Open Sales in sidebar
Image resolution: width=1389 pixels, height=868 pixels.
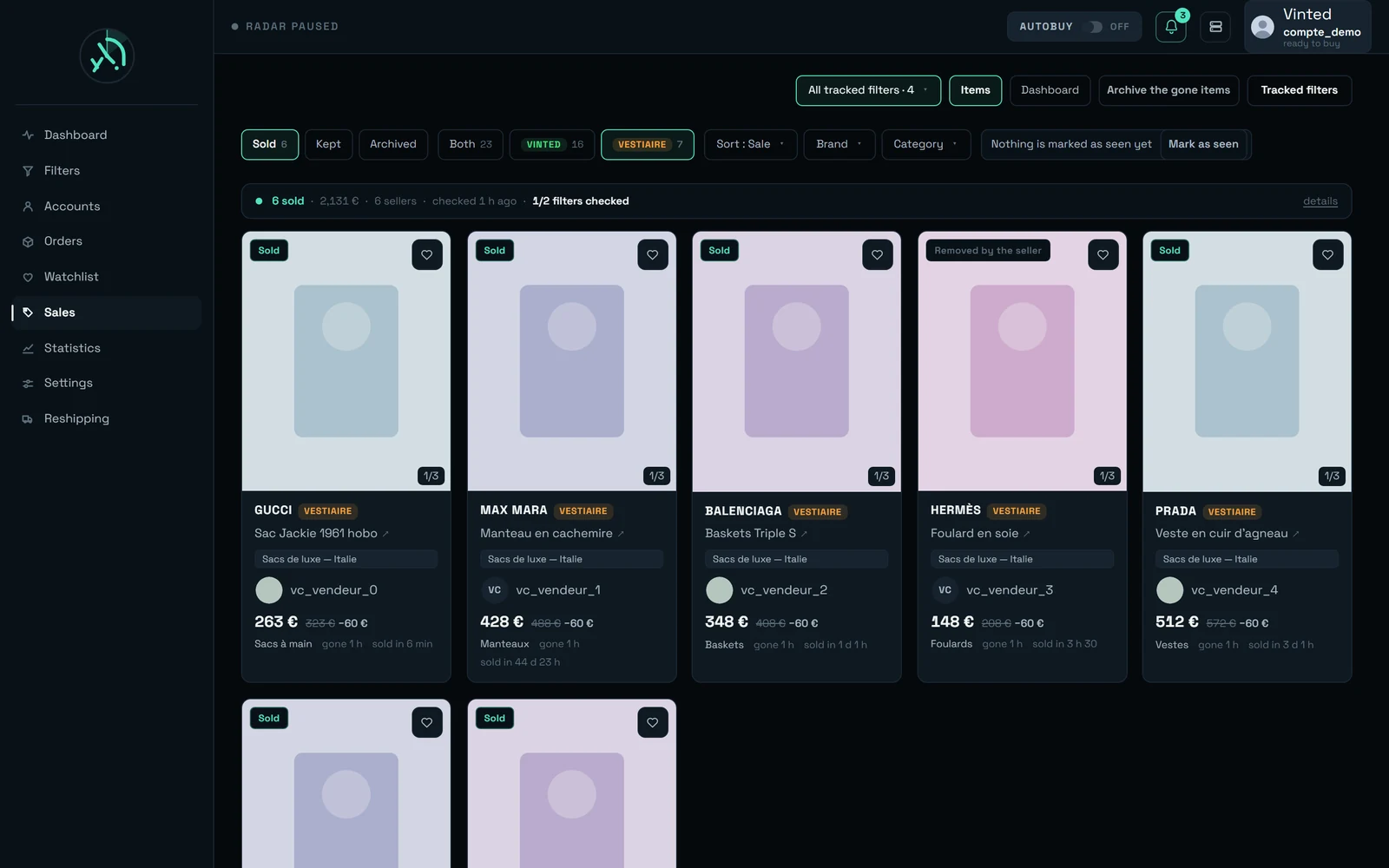tap(107, 312)
